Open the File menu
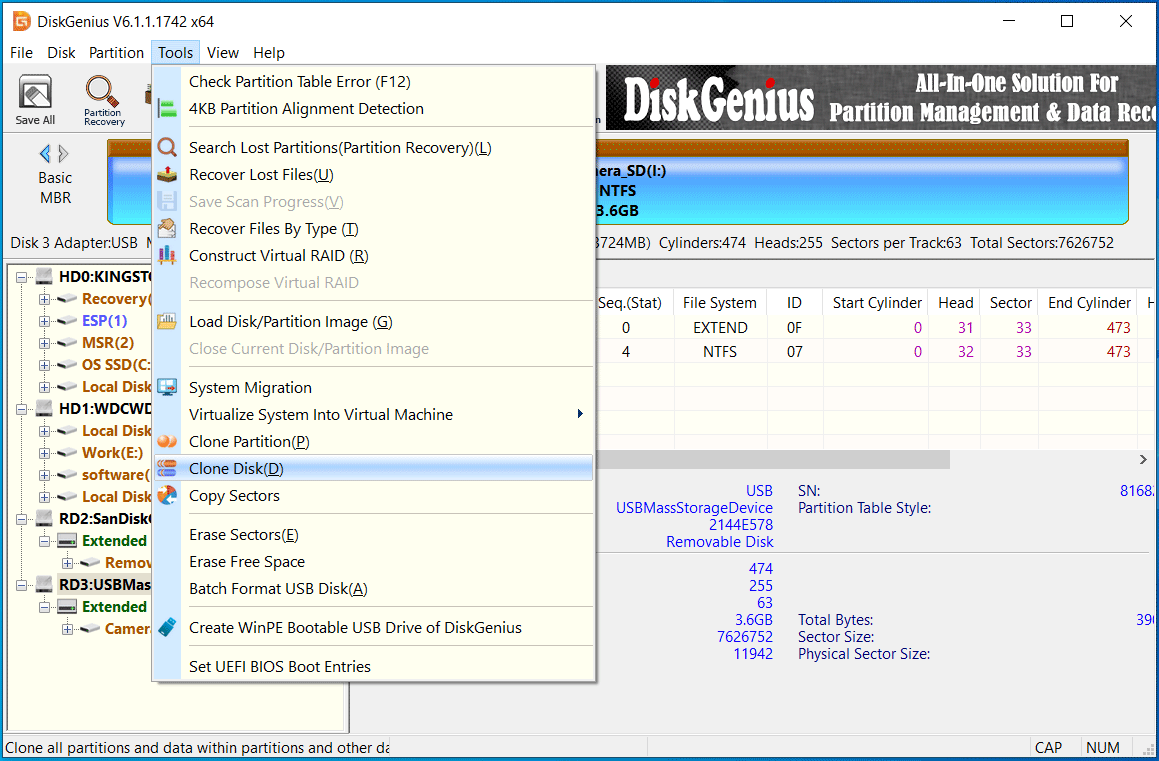This screenshot has height=761, width=1159. [21, 52]
